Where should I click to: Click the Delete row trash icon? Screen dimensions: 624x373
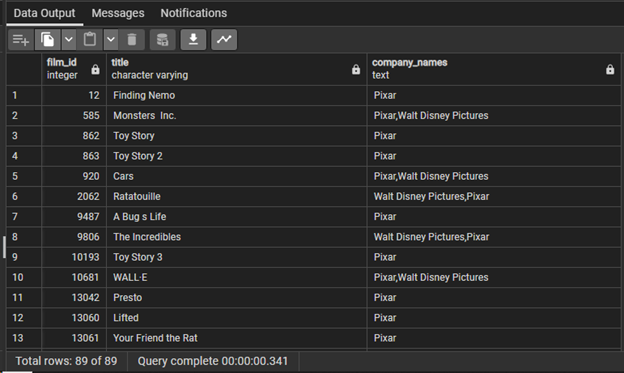[x=132, y=39]
